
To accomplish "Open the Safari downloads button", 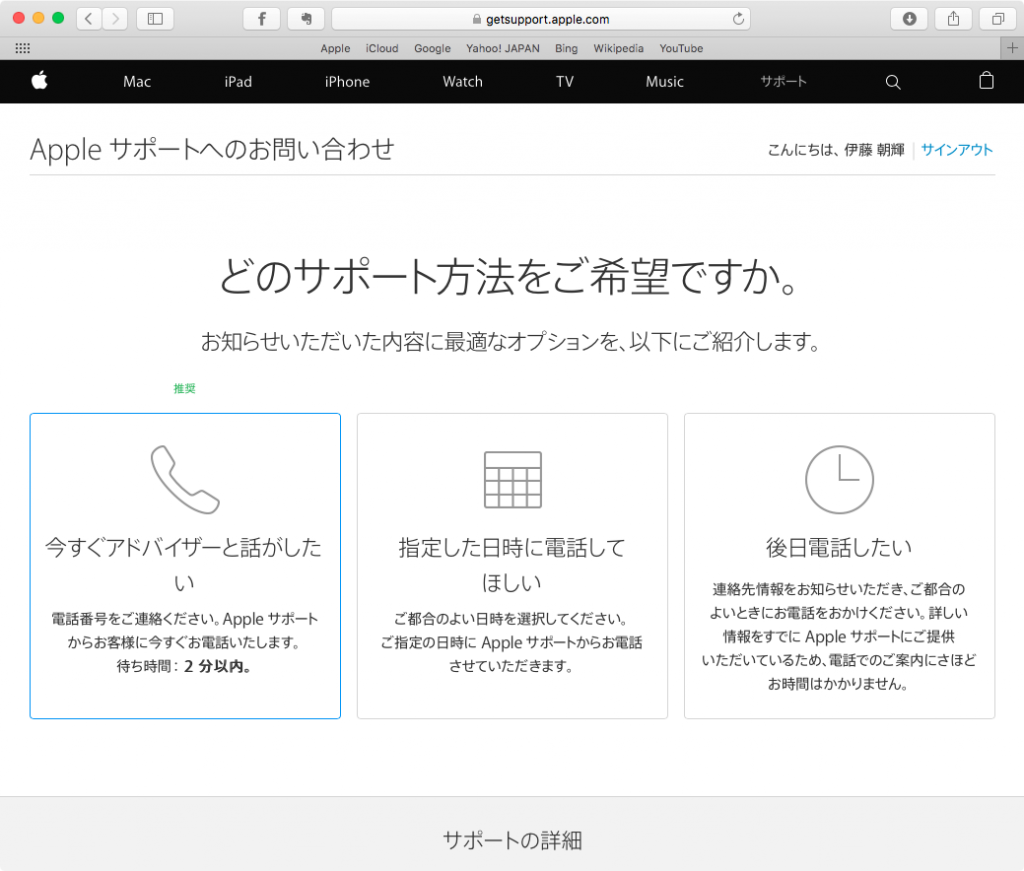I will tap(909, 19).
